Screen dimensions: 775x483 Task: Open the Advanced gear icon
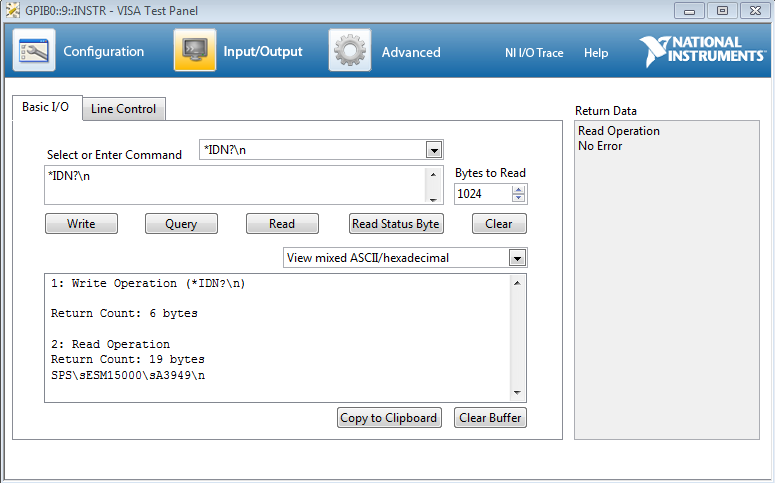point(350,50)
